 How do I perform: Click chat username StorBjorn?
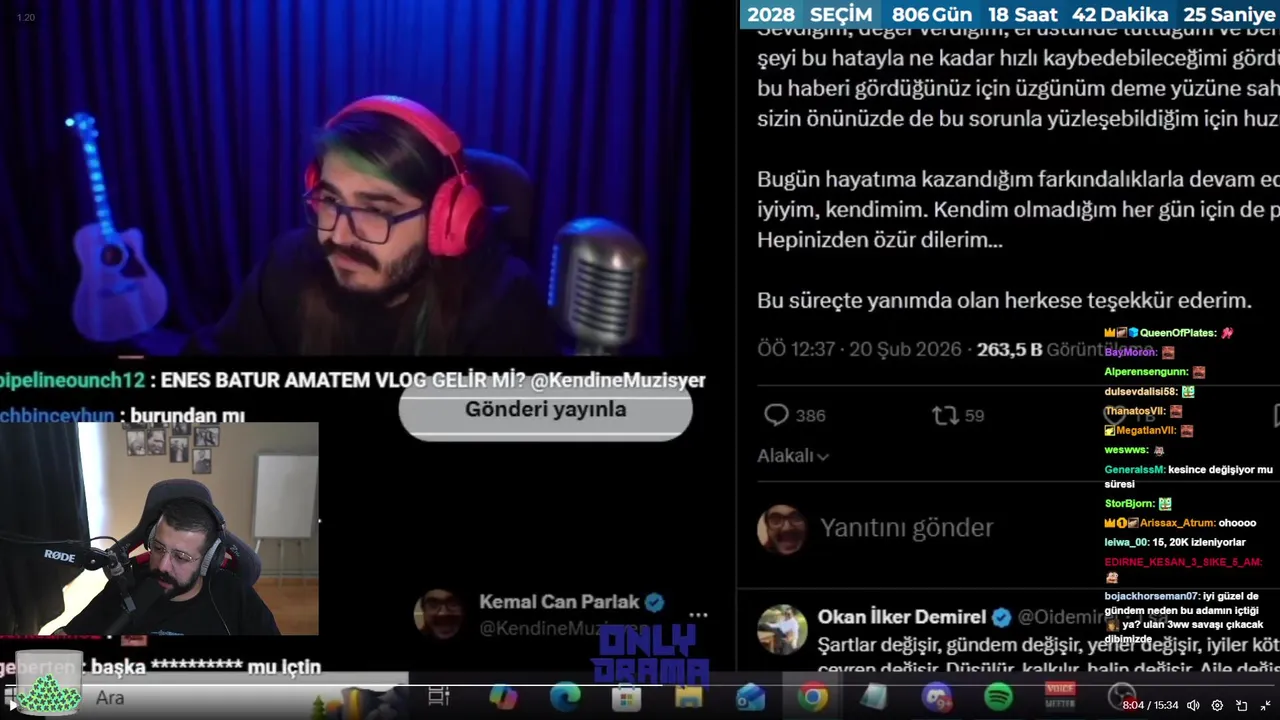pos(1130,503)
